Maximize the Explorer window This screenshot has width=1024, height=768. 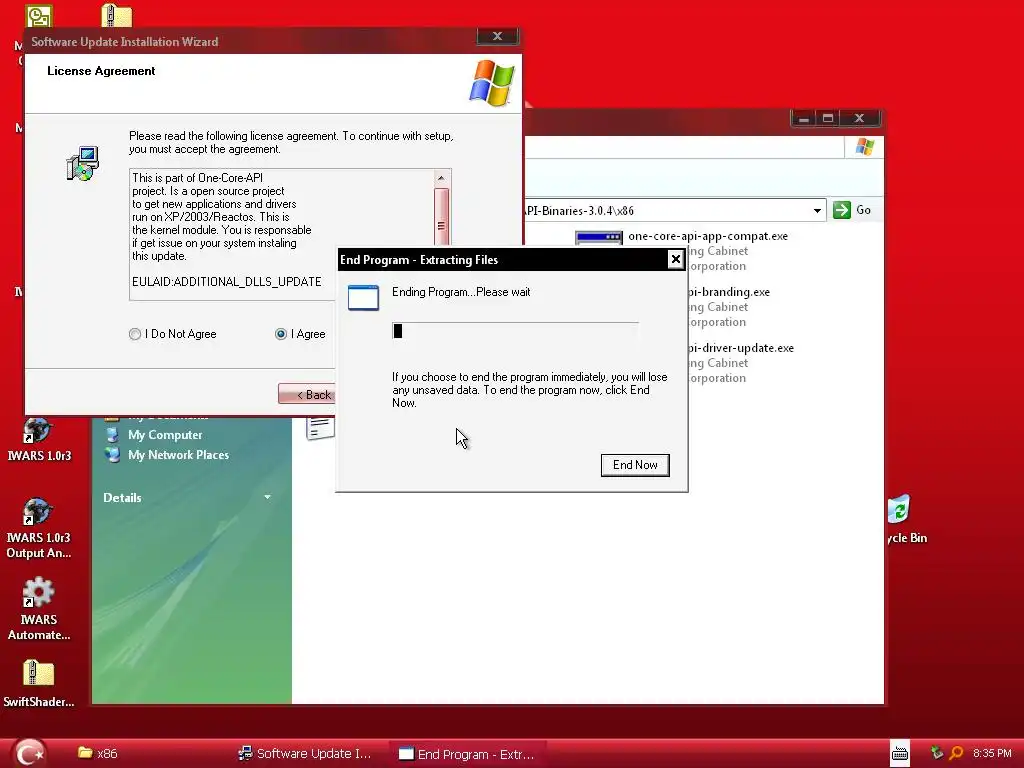828,119
